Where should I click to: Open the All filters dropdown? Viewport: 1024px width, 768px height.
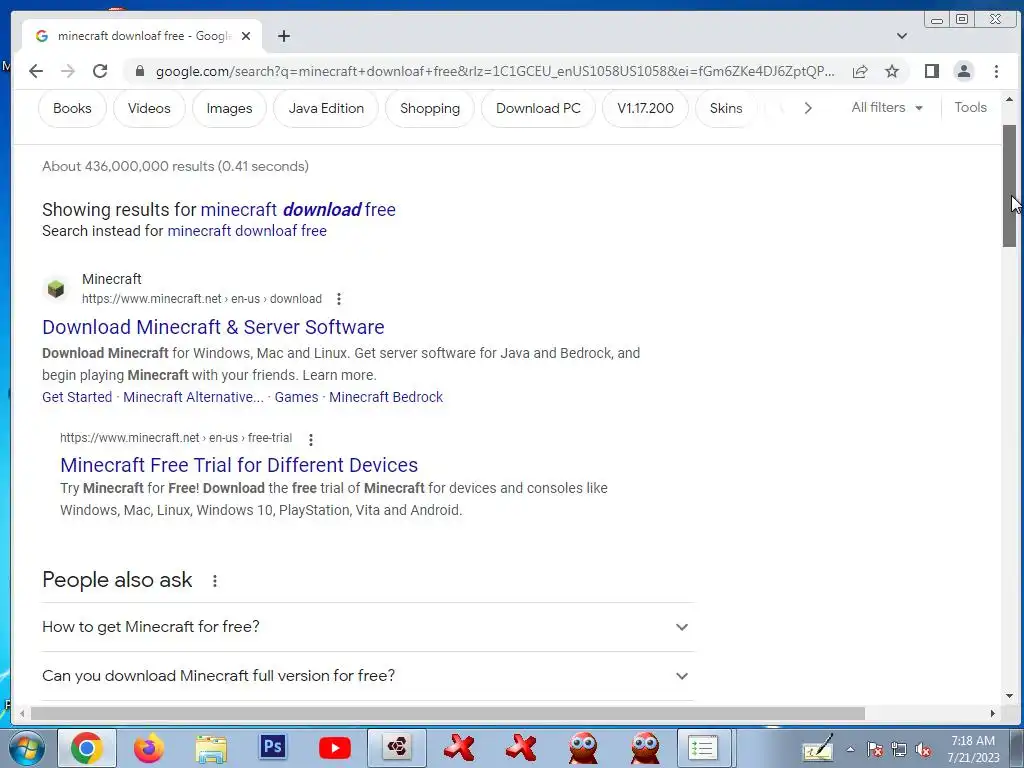coord(887,108)
